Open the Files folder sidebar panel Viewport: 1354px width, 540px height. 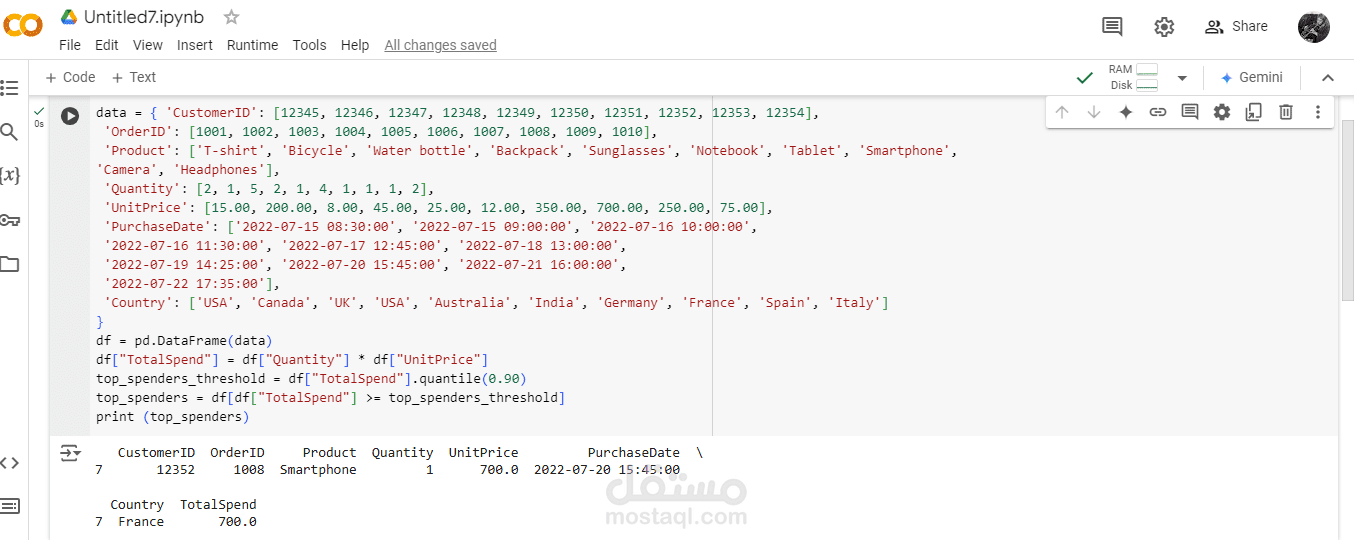pyautogui.click(x=10, y=264)
